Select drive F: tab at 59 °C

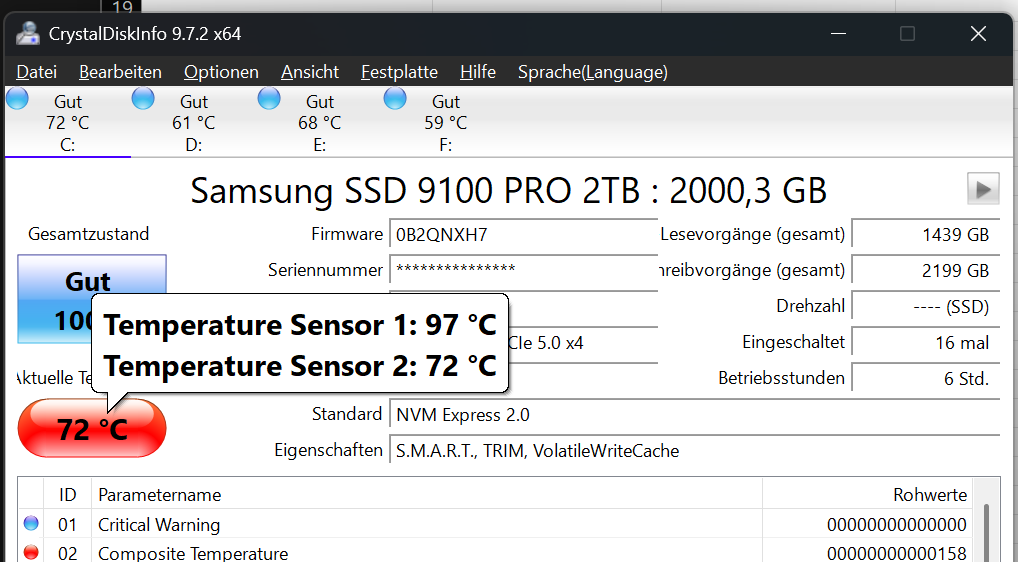(x=445, y=123)
